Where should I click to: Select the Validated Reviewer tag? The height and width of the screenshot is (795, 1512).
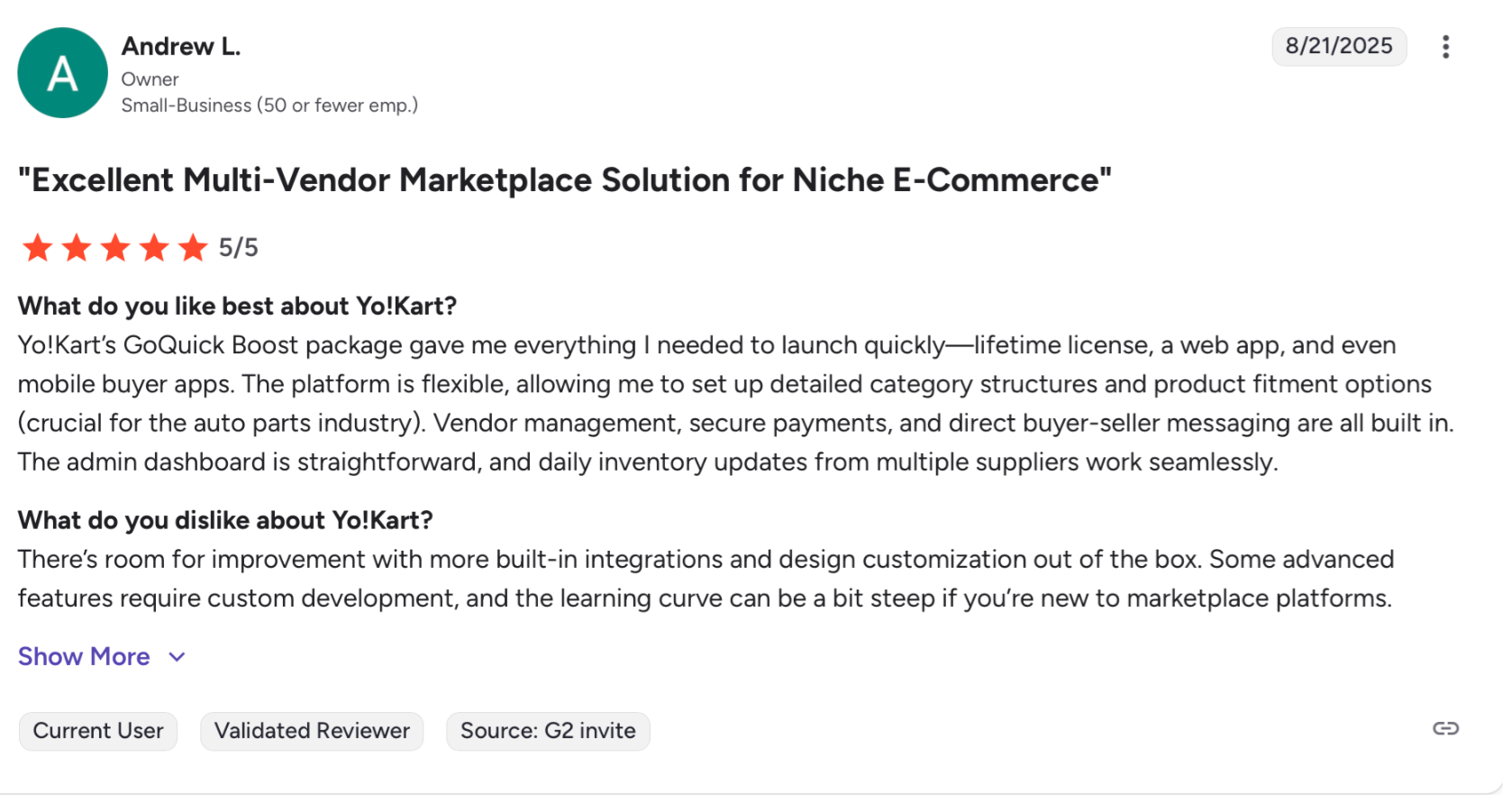pos(312,730)
